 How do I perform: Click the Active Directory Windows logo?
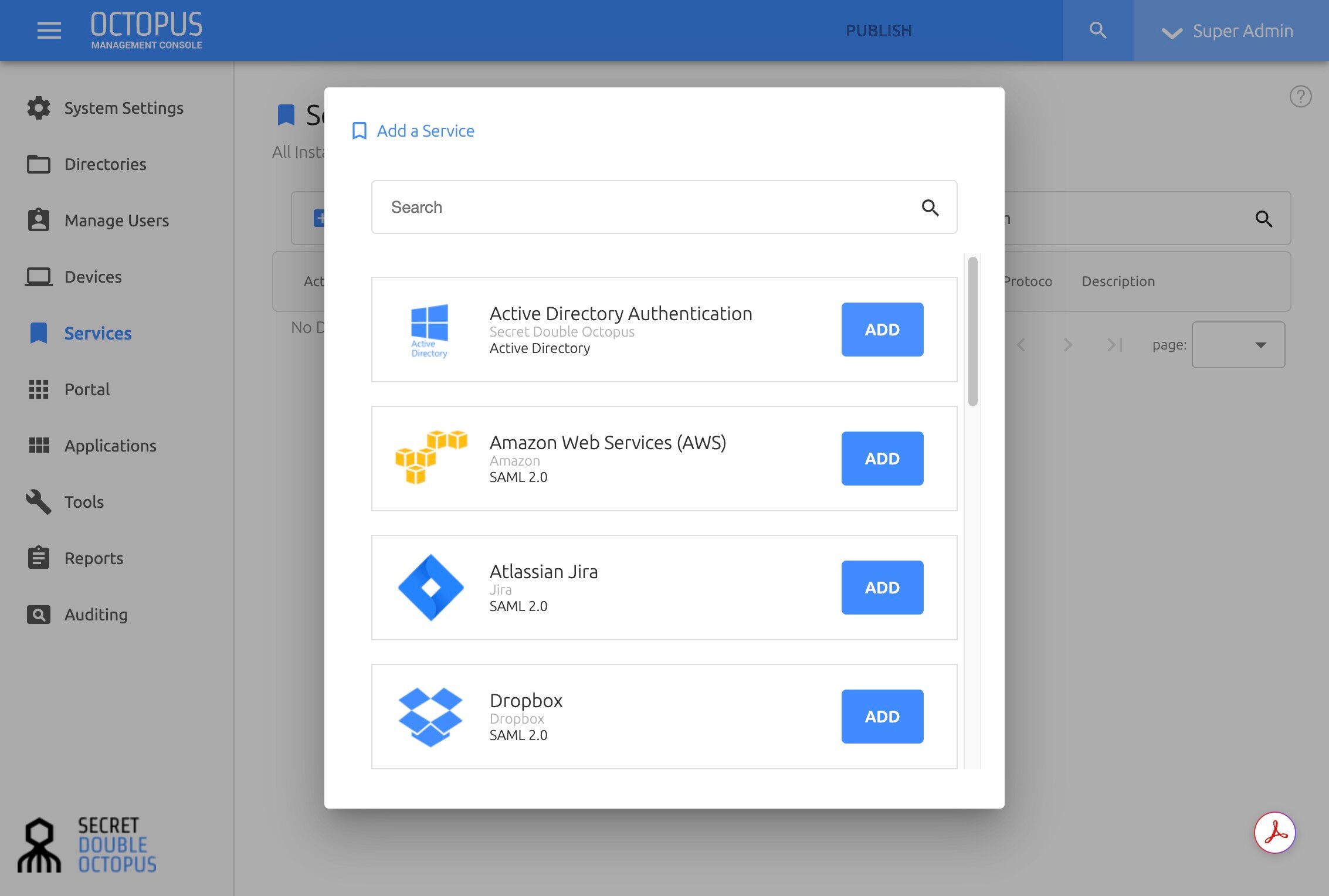pyautogui.click(x=429, y=330)
